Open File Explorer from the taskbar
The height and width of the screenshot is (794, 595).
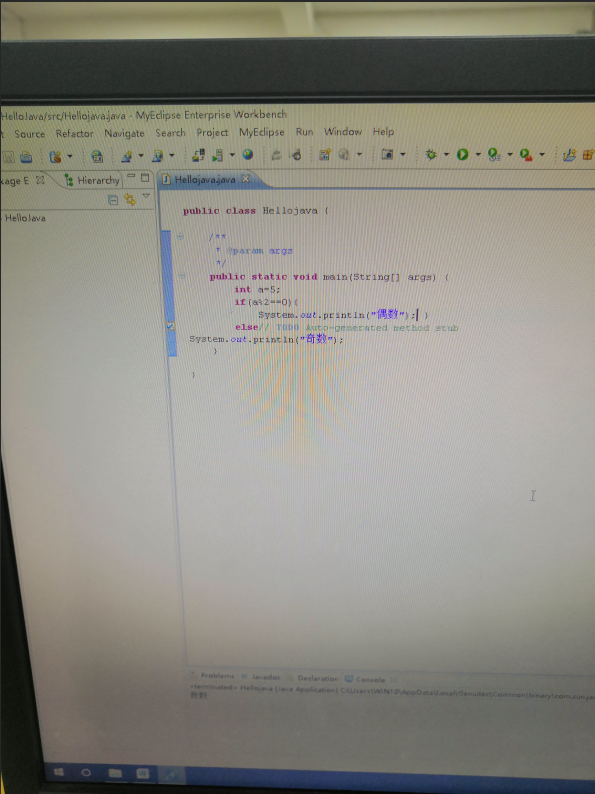point(115,773)
